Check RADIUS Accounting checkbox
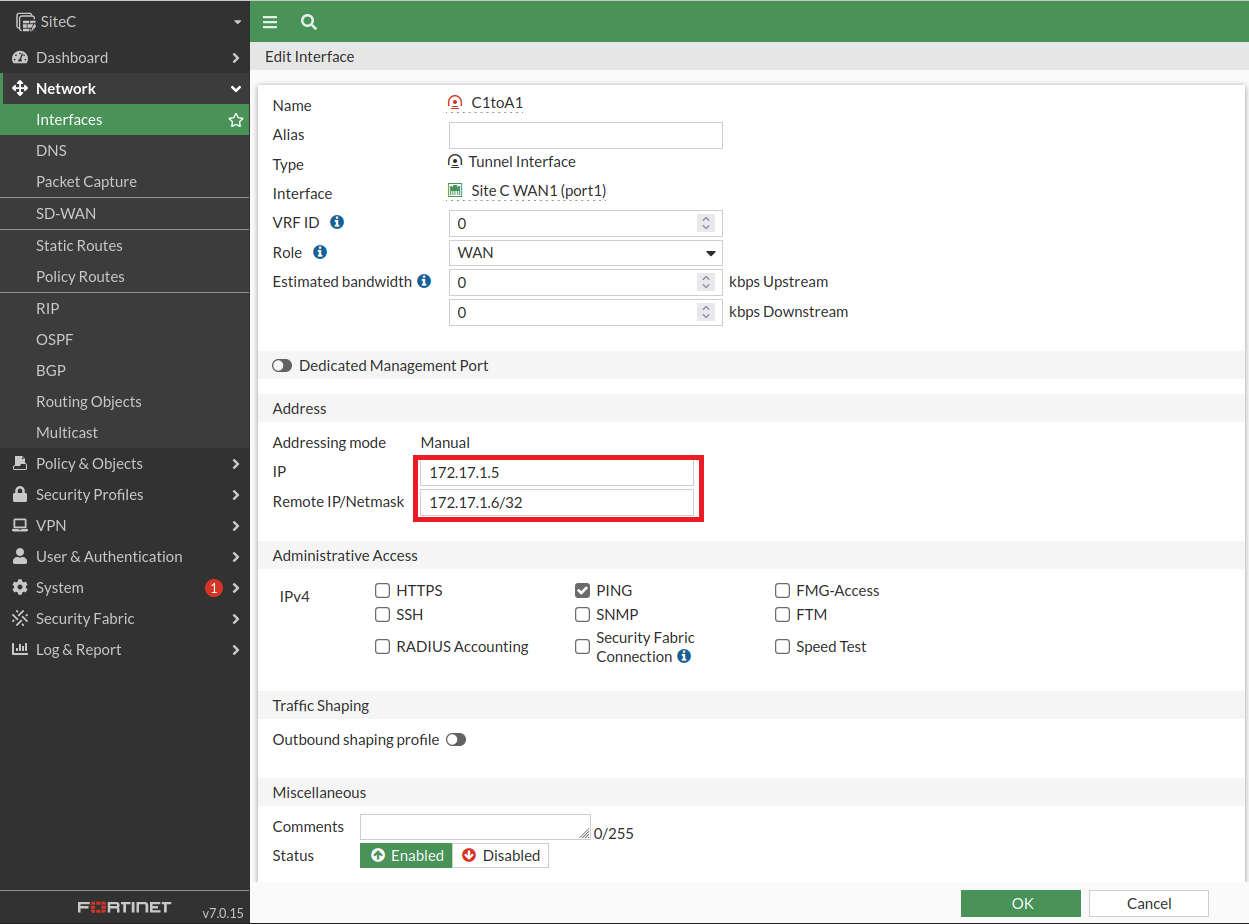The height and width of the screenshot is (924, 1249). [382, 647]
